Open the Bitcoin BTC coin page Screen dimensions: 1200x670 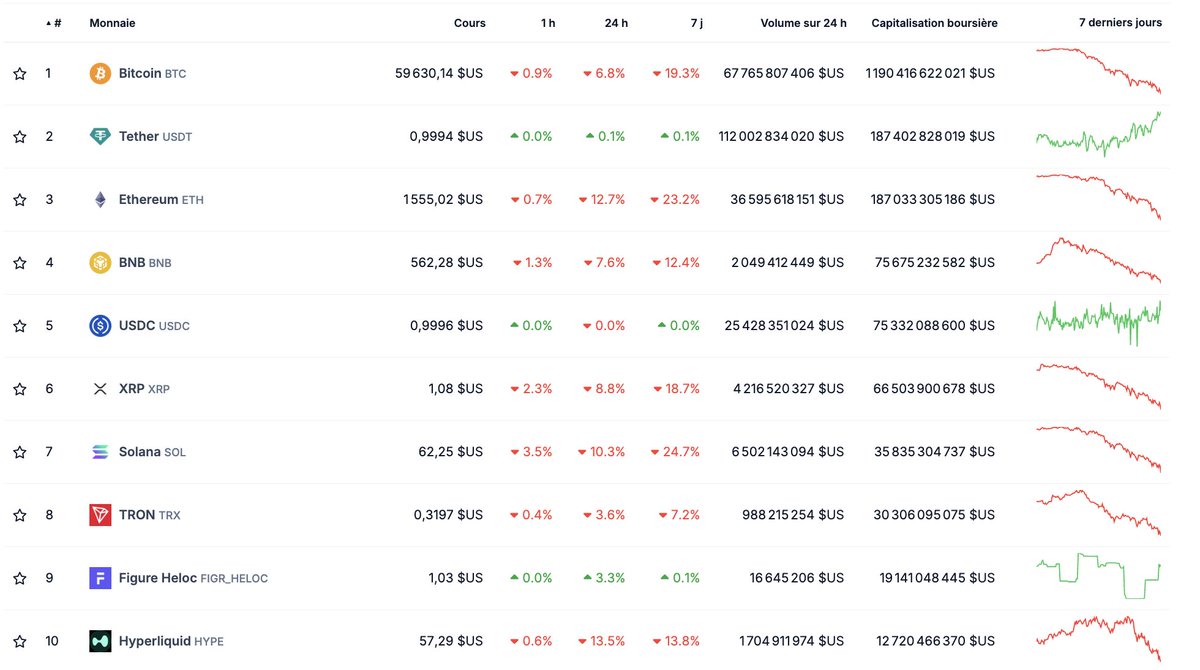[x=152, y=74]
